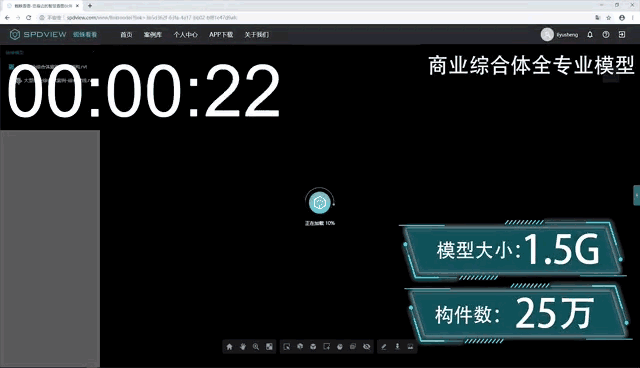
Task: Open the notification bell
Action: point(590,35)
